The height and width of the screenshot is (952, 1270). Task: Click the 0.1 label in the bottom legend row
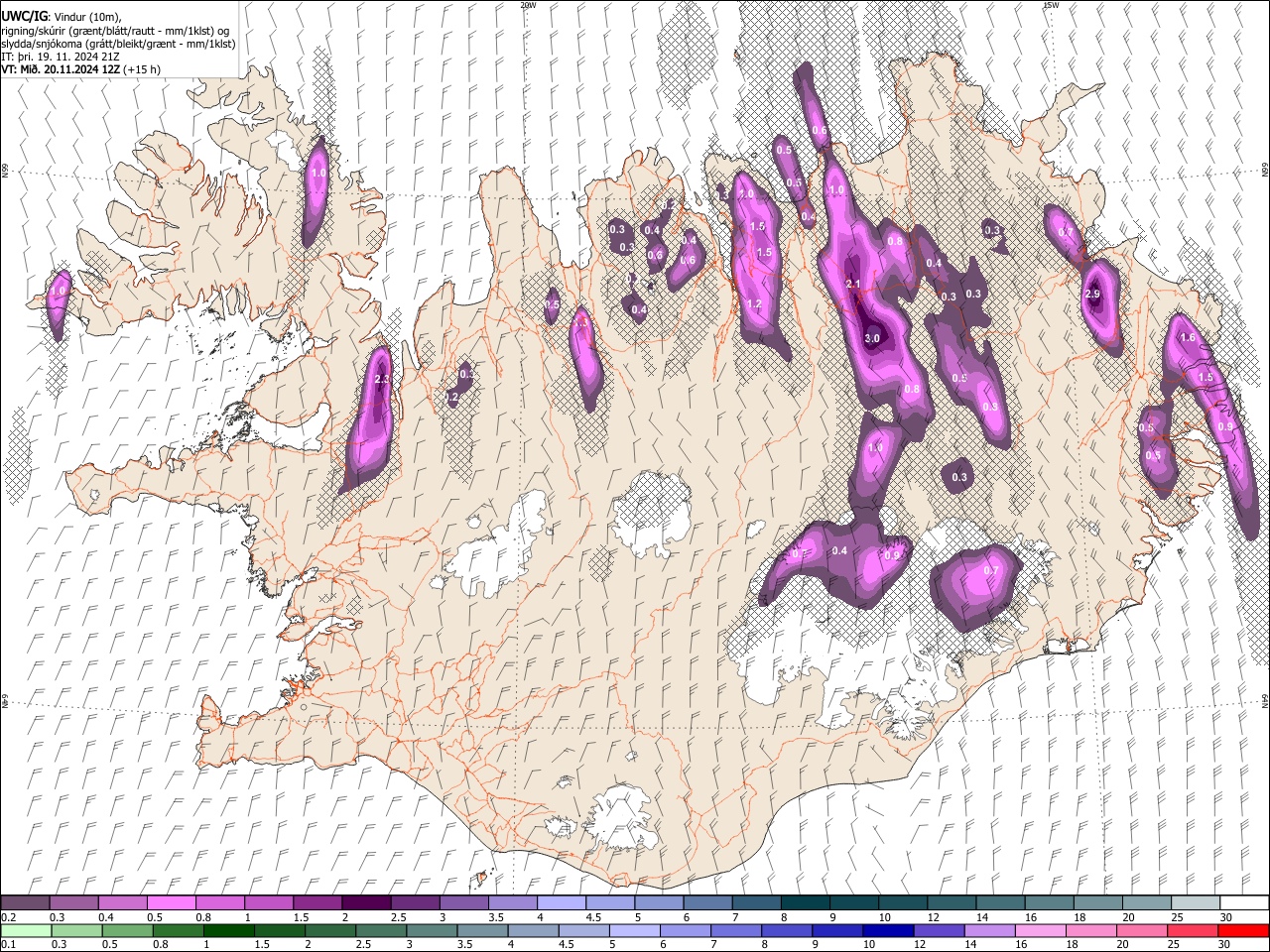pos(7,944)
